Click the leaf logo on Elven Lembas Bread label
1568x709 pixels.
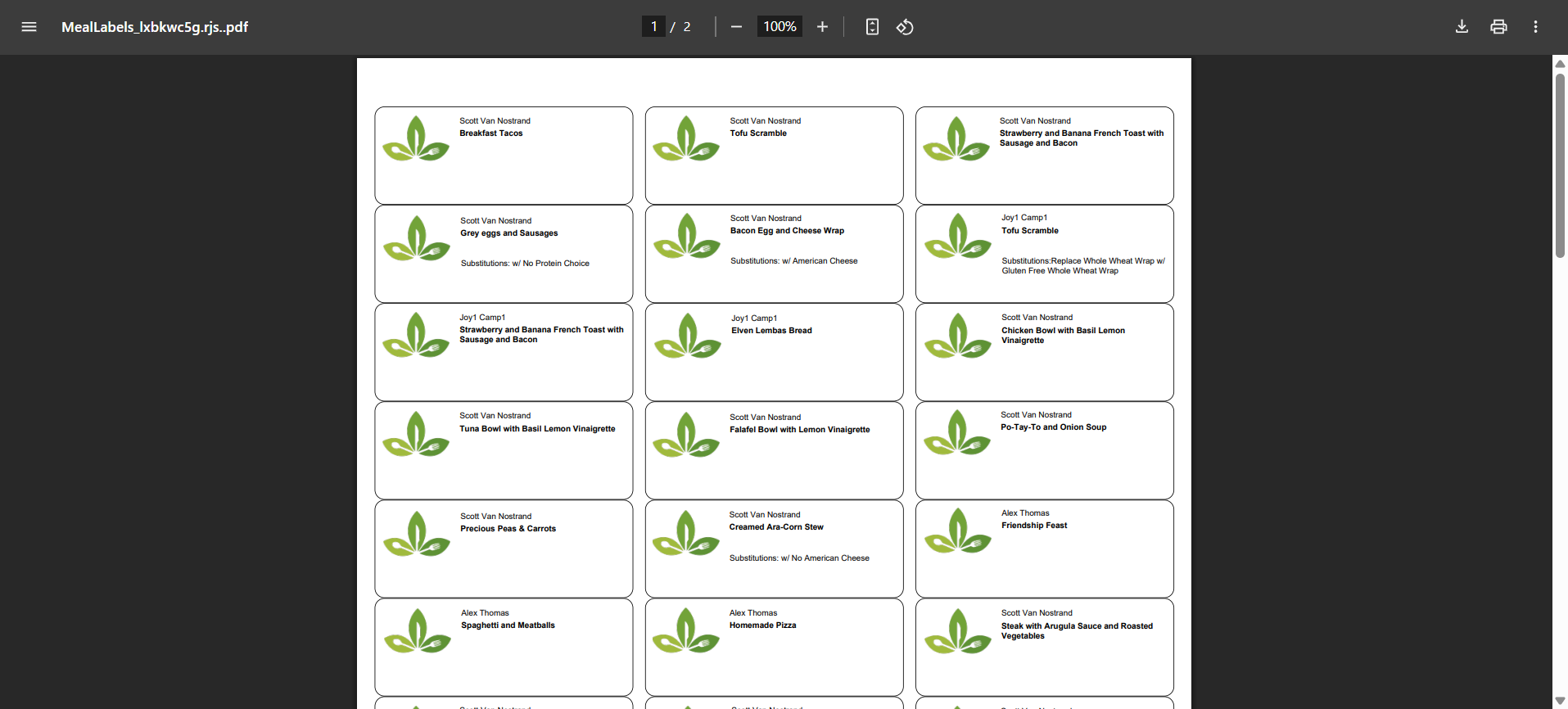688,336
